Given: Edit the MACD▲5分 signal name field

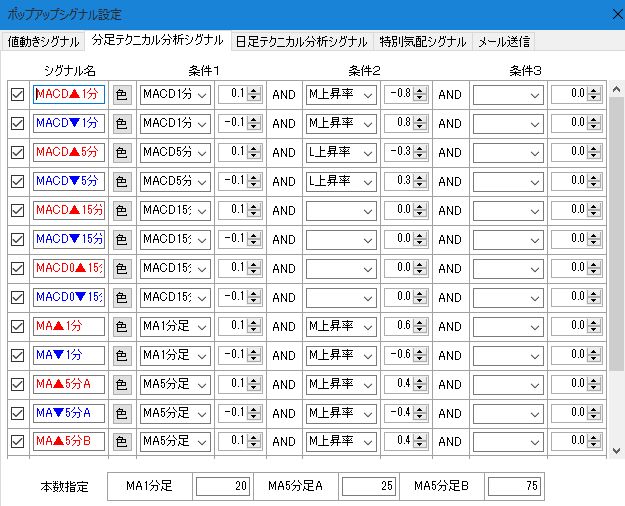Looking at the screenshot, I should pyautogui.click(x=68, y=153).
